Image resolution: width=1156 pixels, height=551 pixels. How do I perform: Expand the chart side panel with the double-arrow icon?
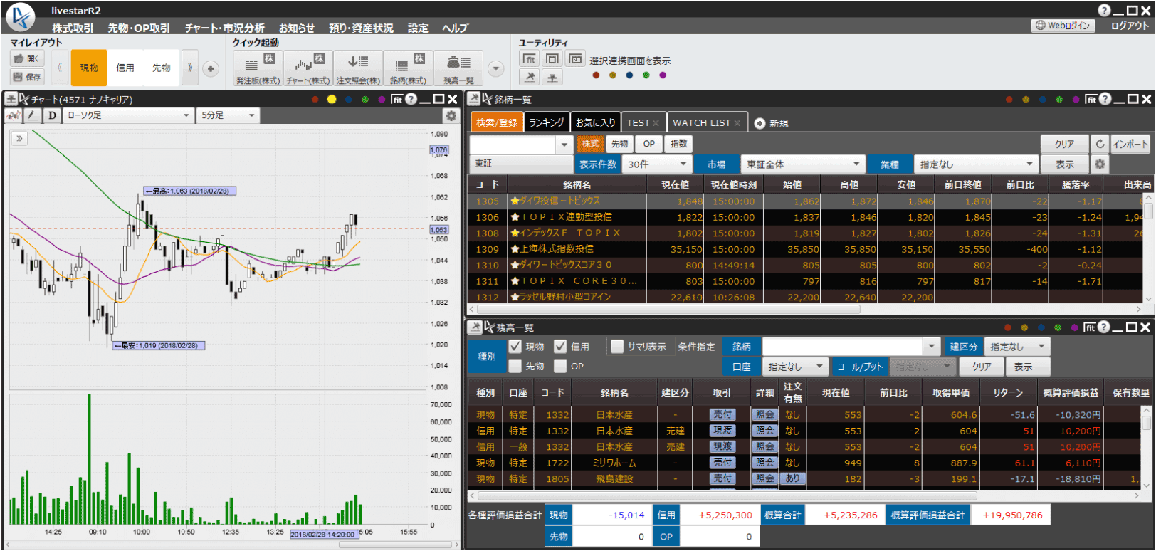[19, 137]
